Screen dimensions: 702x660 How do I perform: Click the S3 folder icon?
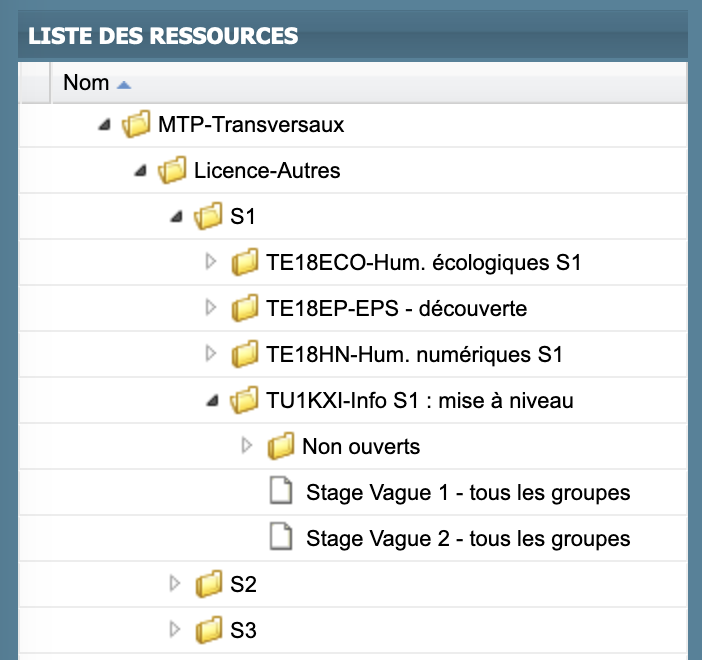coord(209,630)
